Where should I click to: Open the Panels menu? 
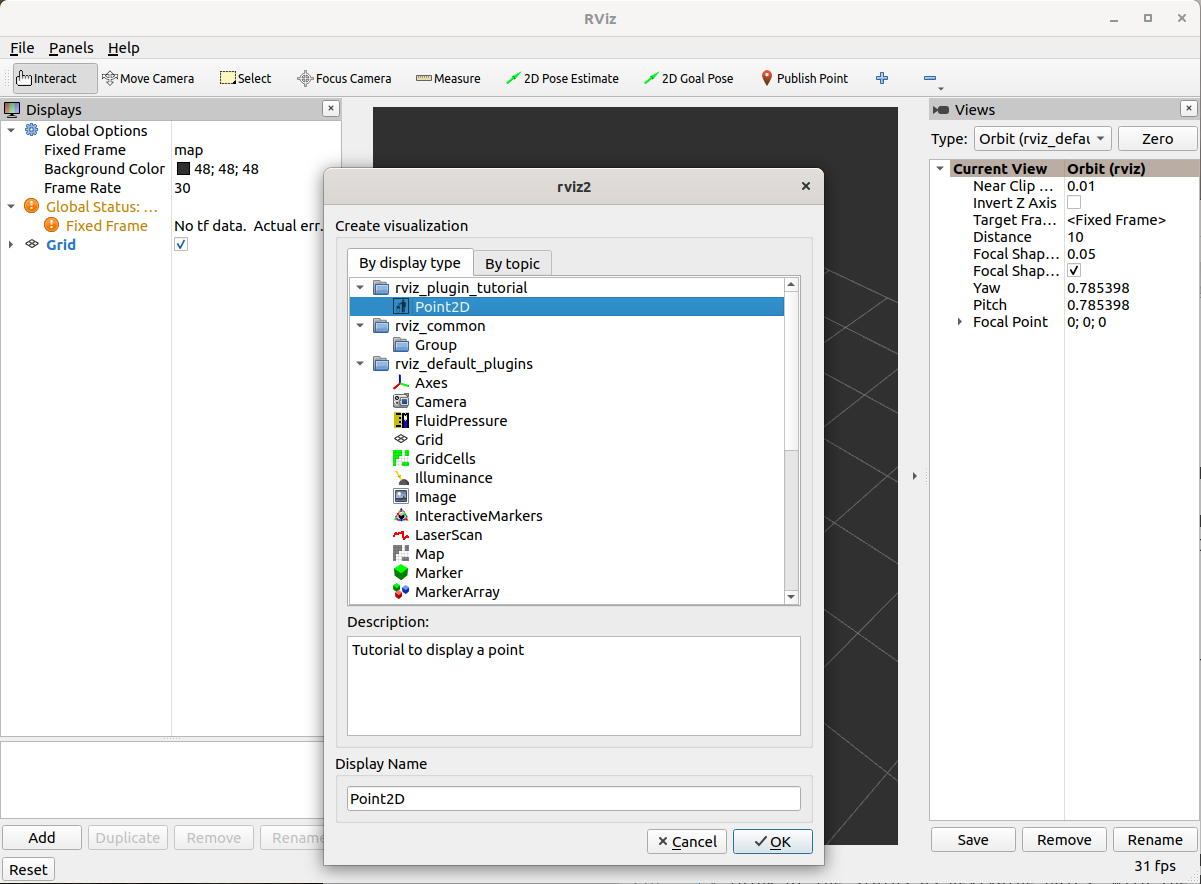(70, 47)
